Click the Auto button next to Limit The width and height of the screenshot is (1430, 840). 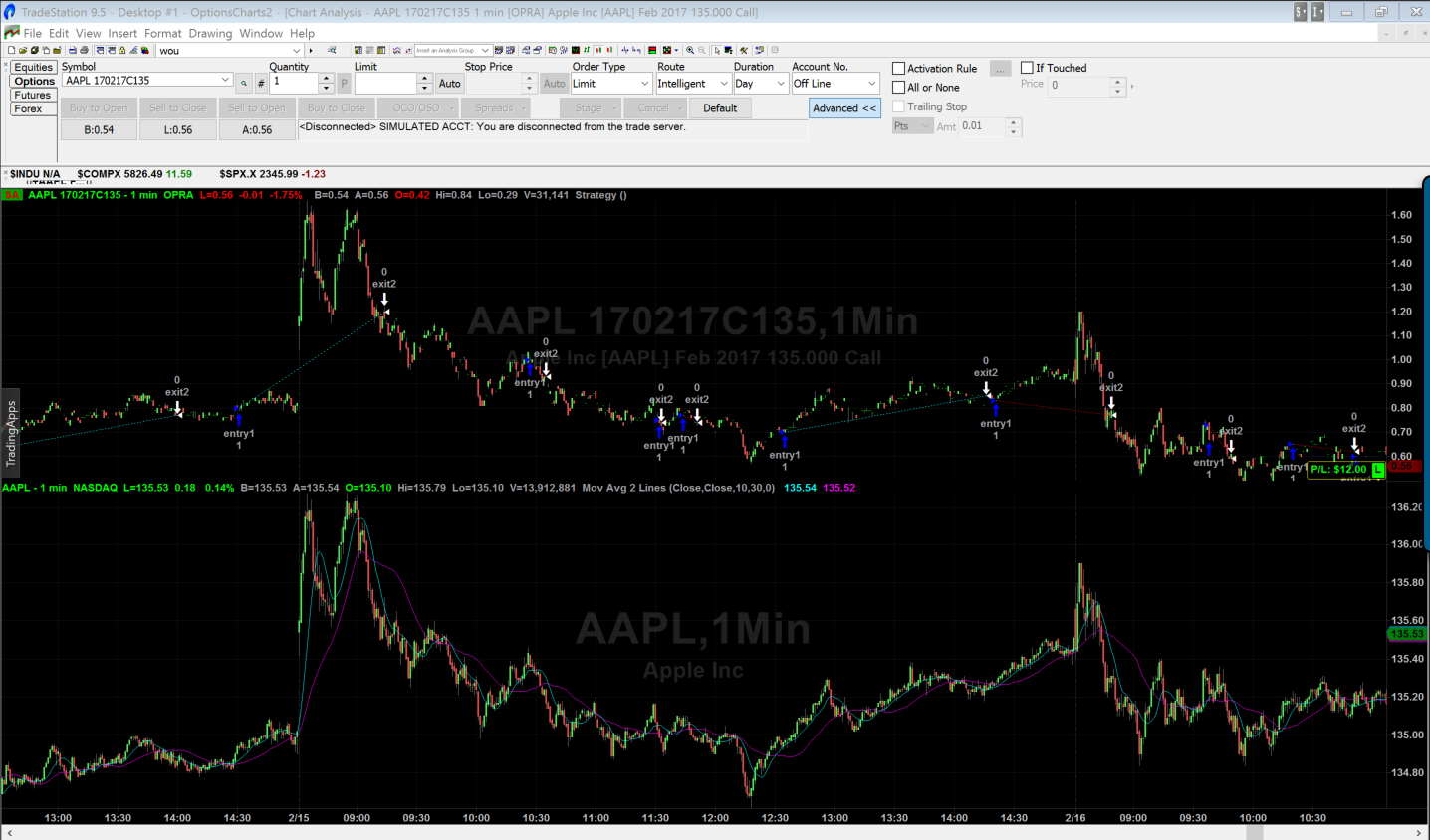click(x=450, y=84)
